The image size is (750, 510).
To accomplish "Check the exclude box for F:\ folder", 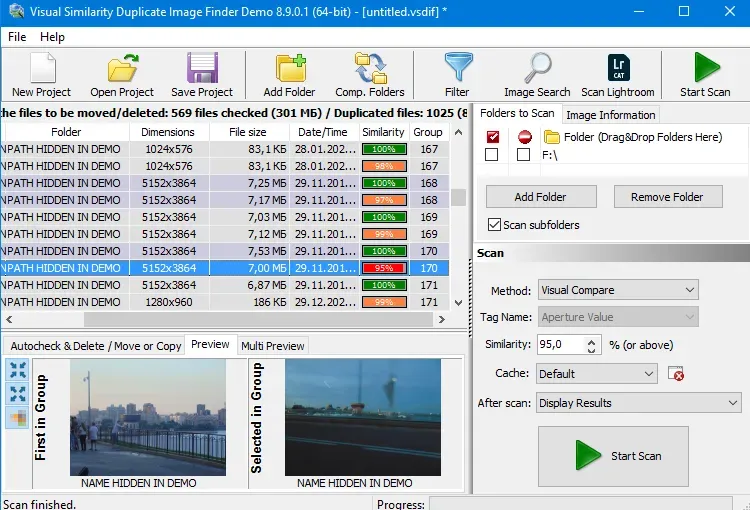I will tap(523, 155).
